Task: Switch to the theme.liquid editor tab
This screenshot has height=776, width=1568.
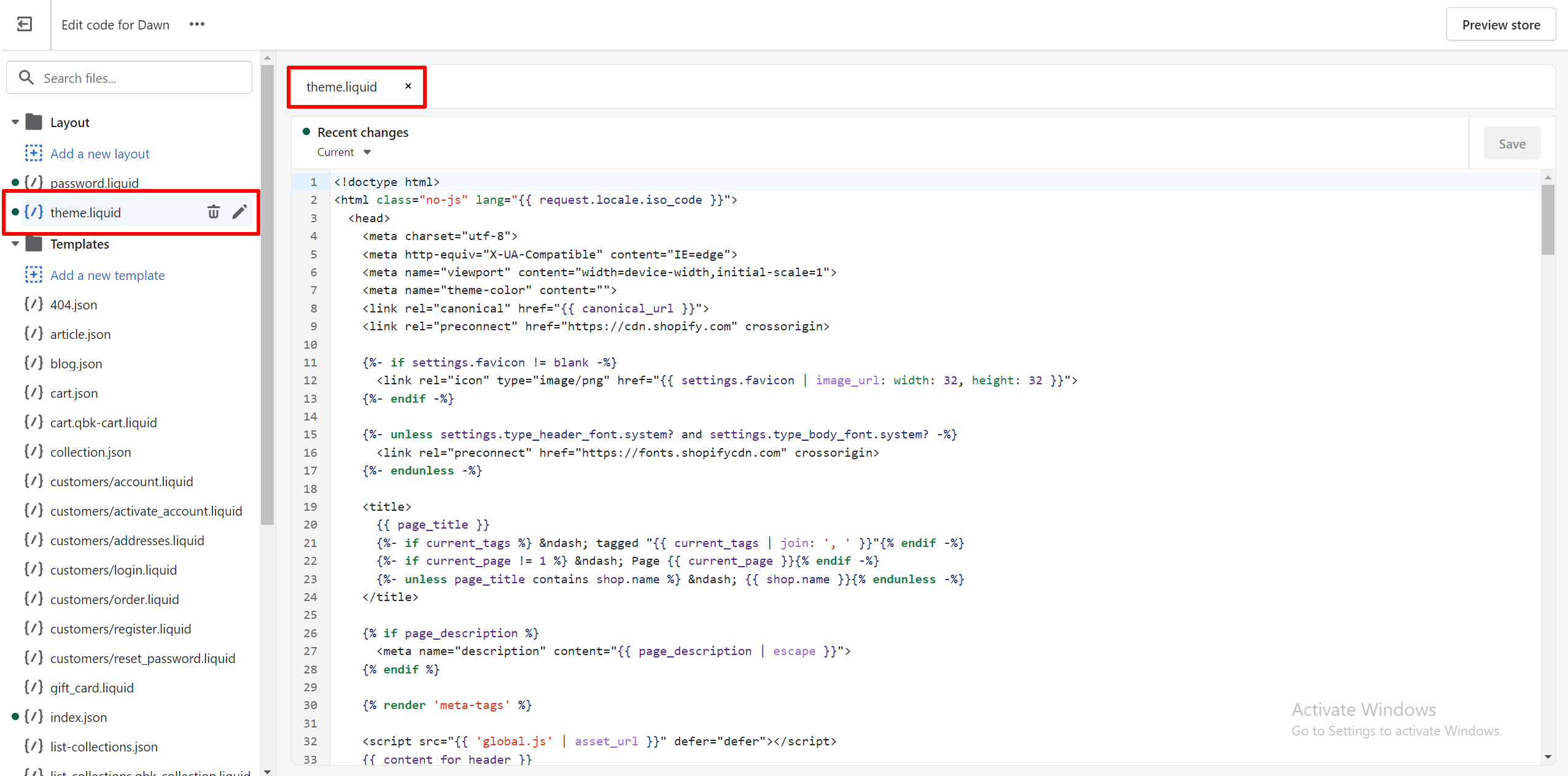Action: click(341, 87)
